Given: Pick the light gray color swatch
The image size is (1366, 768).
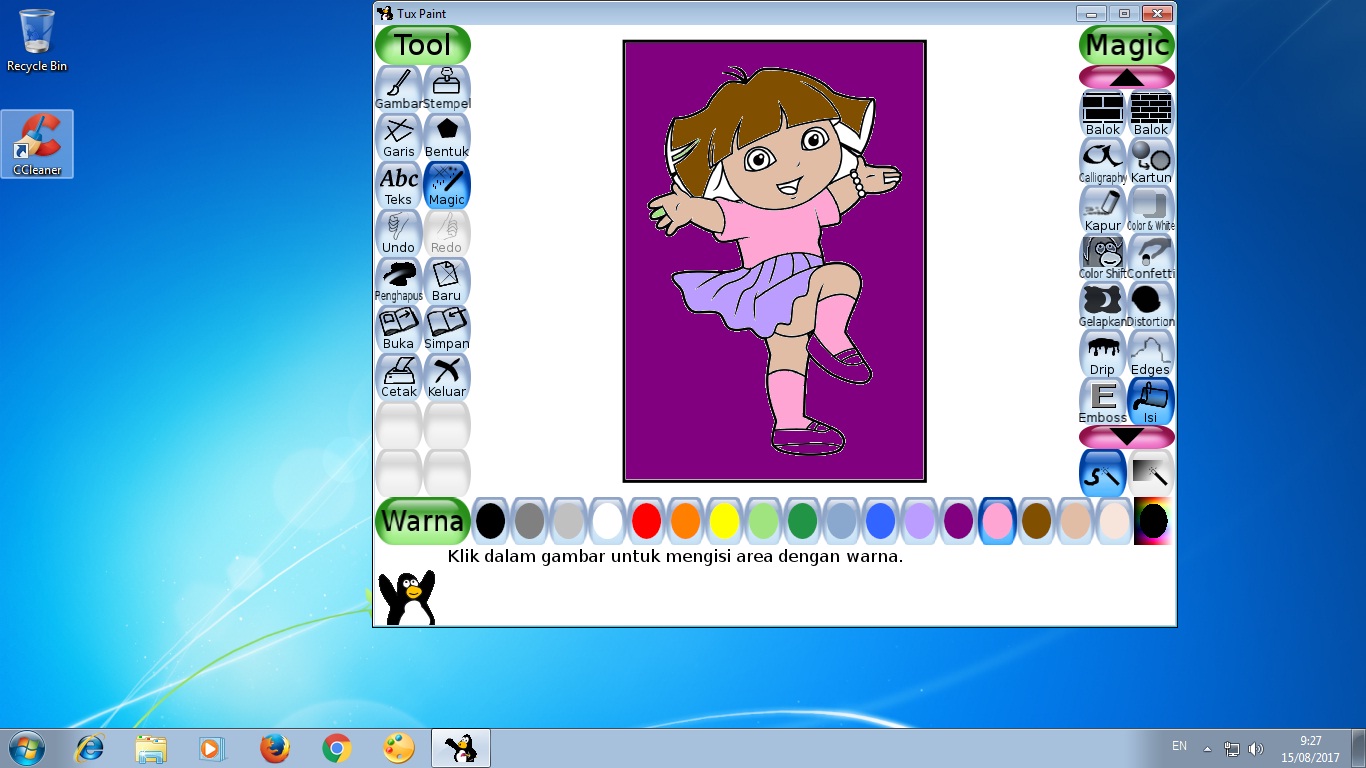Looking at the screenshot, I should point(568,521).
